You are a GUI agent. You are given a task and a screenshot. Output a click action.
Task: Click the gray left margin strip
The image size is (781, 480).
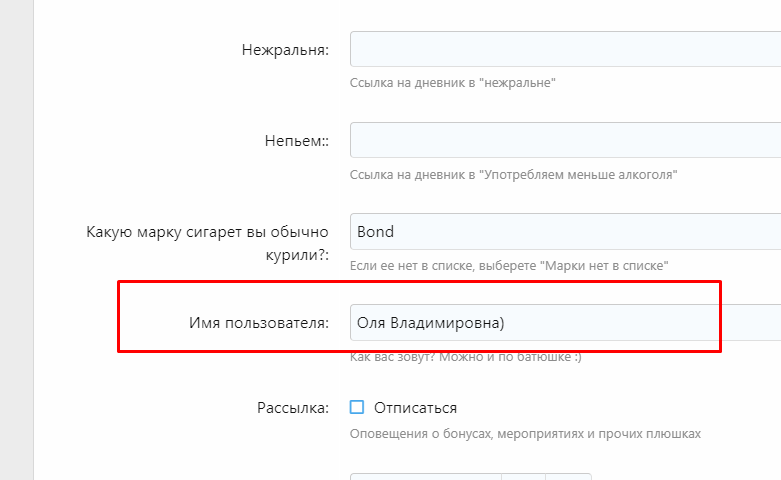[x=17, y=240]
